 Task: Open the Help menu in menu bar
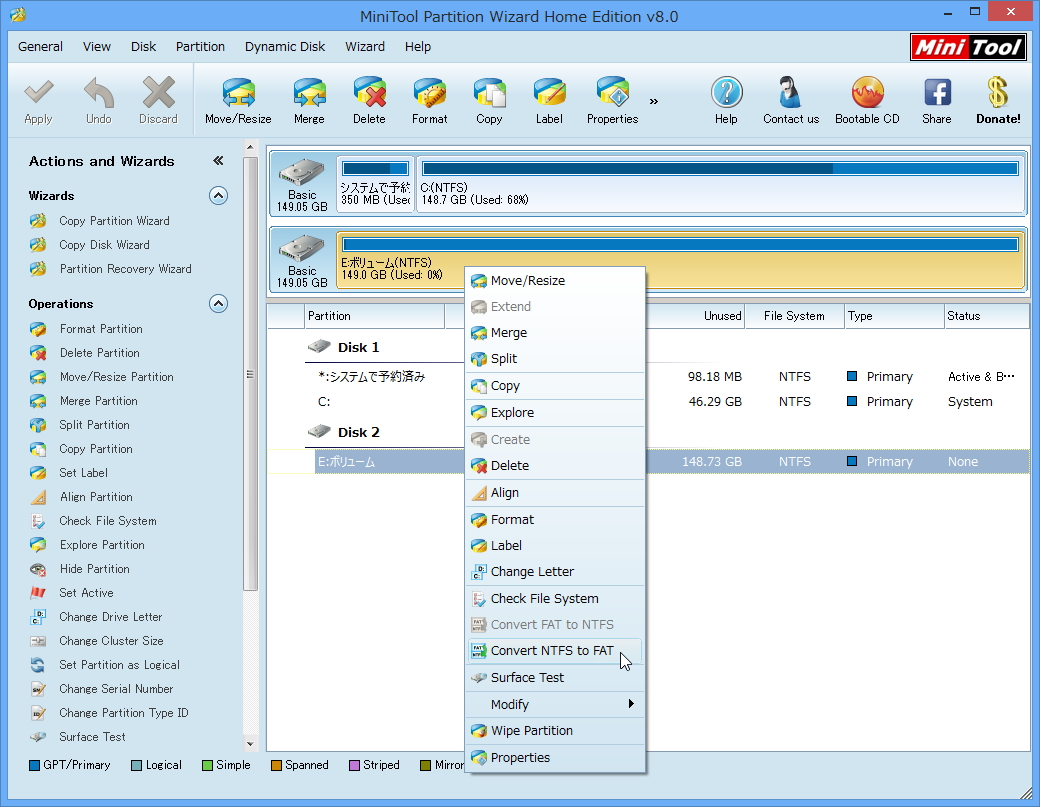[418, 46]
